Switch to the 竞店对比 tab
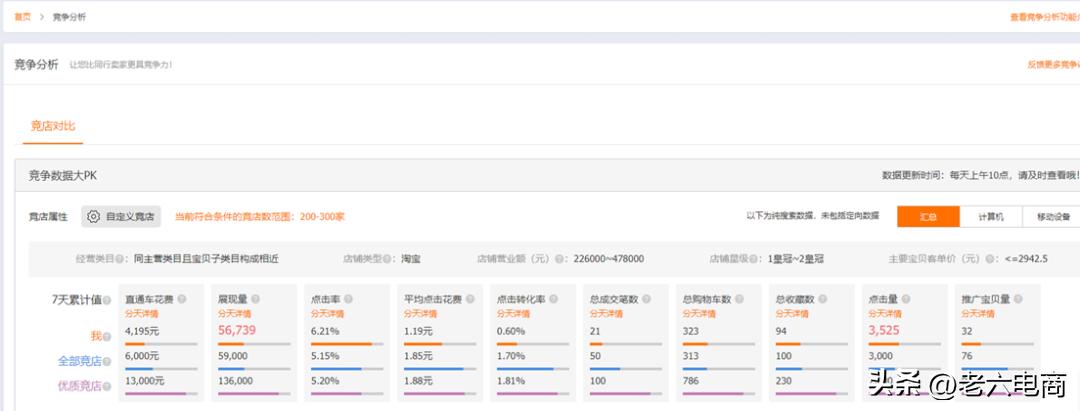Viewport: 1080px width, 411px height. click(53, 126)
